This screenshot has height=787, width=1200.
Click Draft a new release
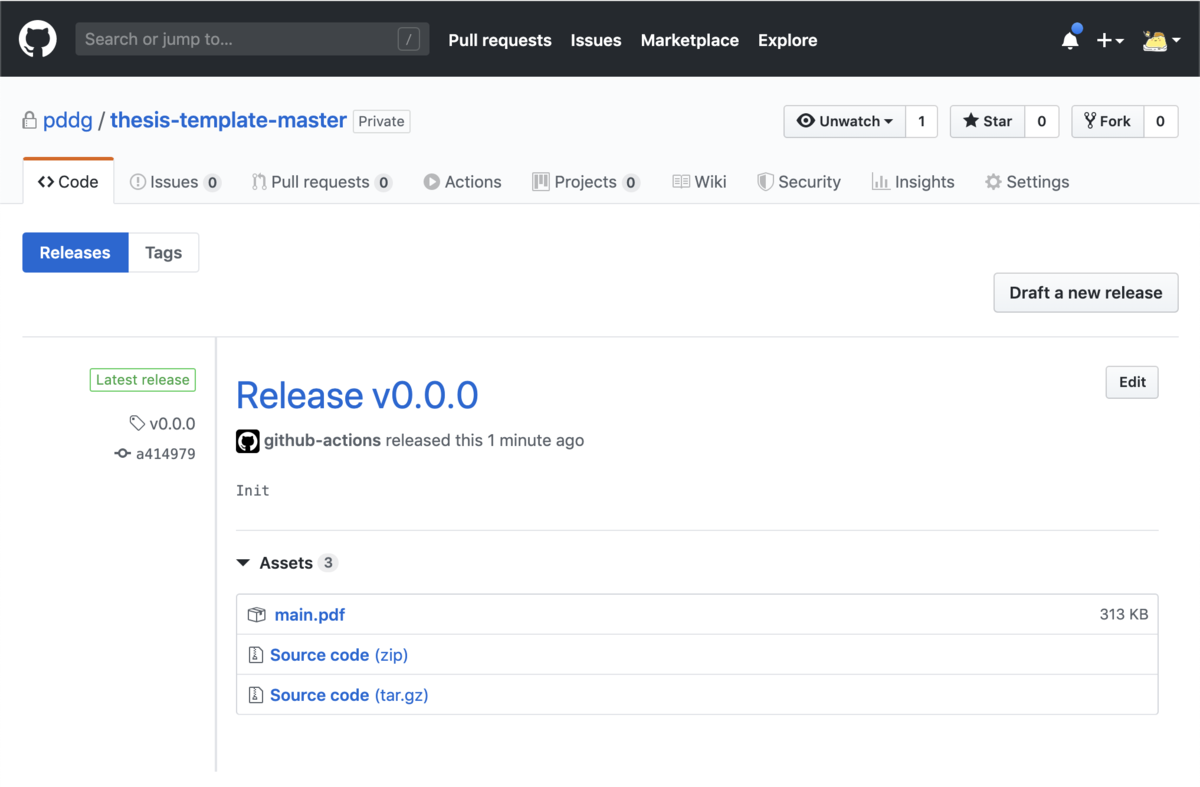(x=1085, y=292)
